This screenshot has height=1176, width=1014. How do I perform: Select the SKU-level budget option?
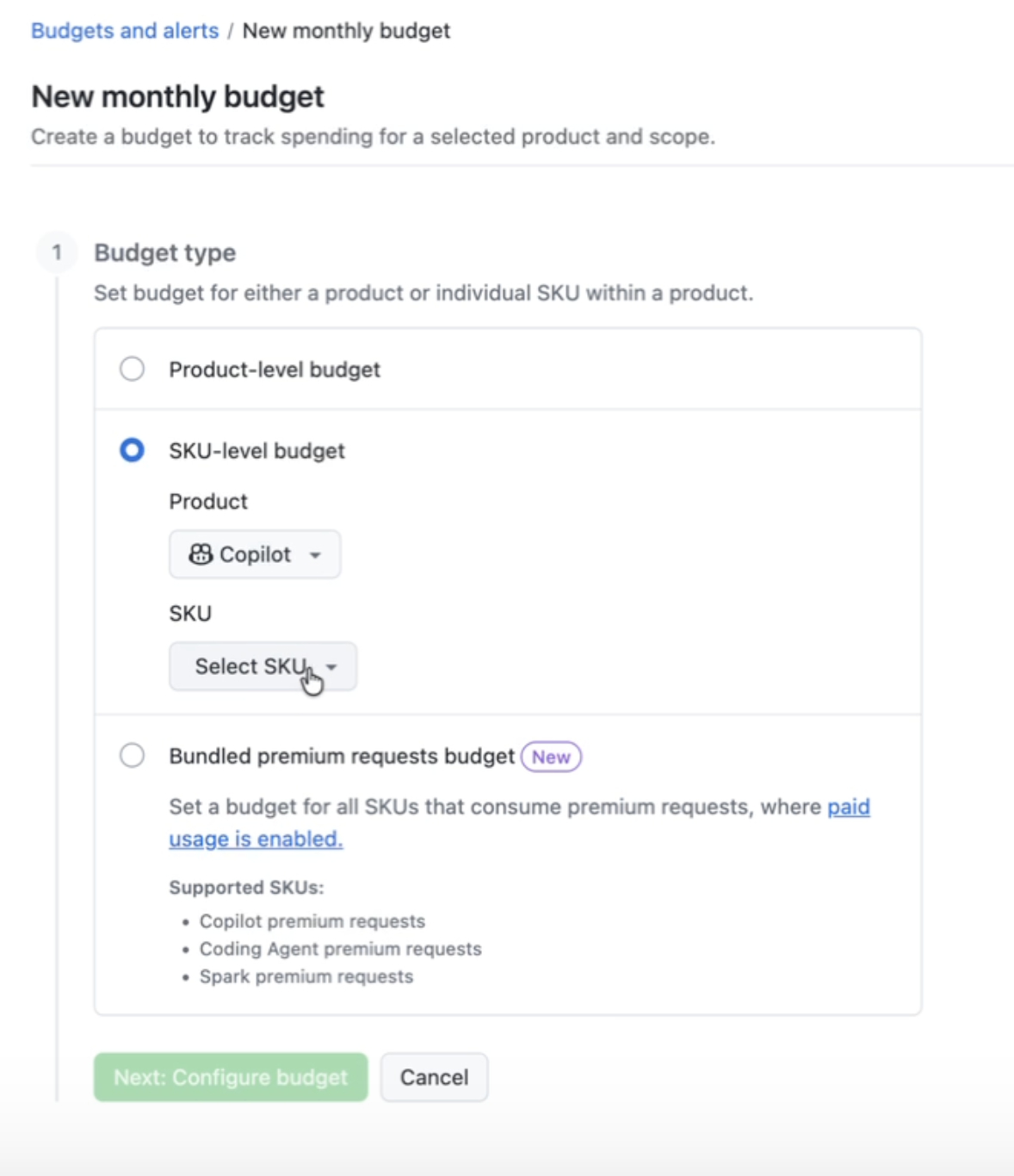pos(132,449)
